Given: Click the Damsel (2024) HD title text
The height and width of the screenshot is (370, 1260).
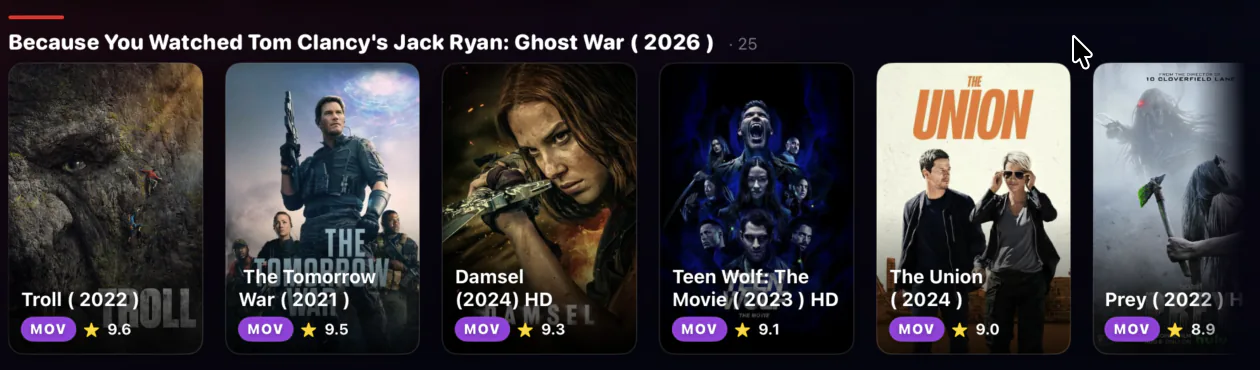Looking at the screenshot, I should pos(504,288).
